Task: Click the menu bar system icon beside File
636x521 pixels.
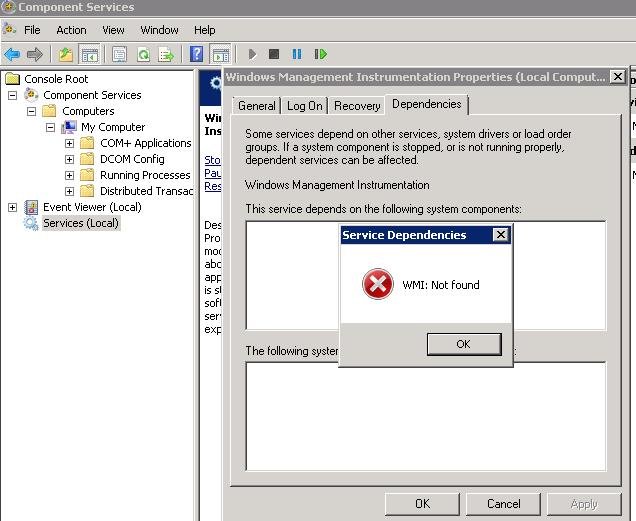Action: pos(9,29)
